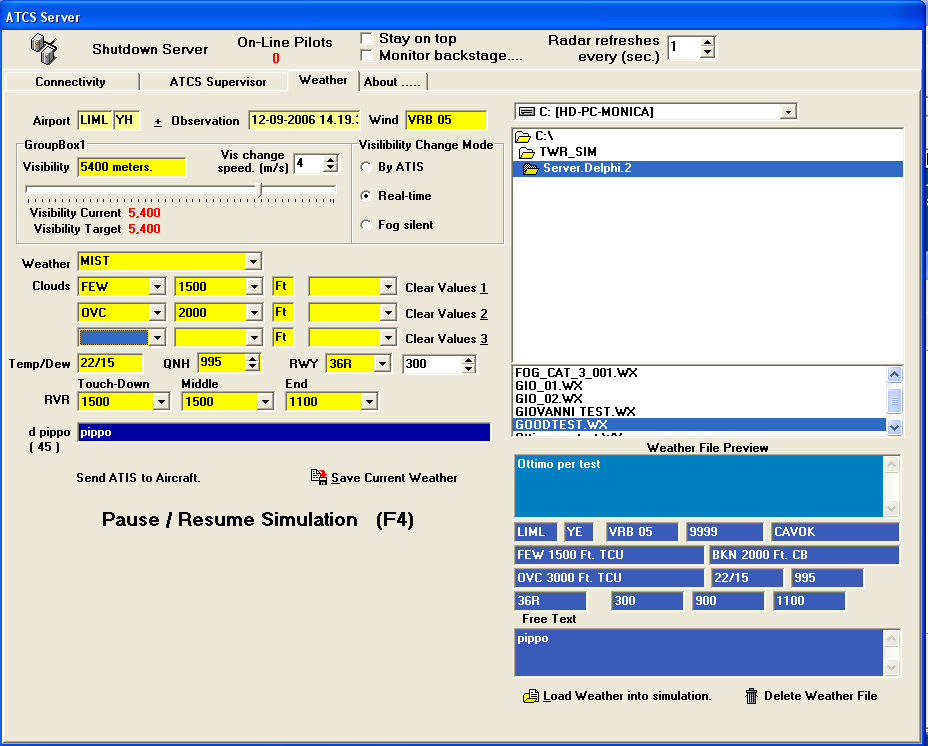Screen dimensions: 928x746
Task: Increase the QNH value spinner
Action: click(x=253, y=359)
